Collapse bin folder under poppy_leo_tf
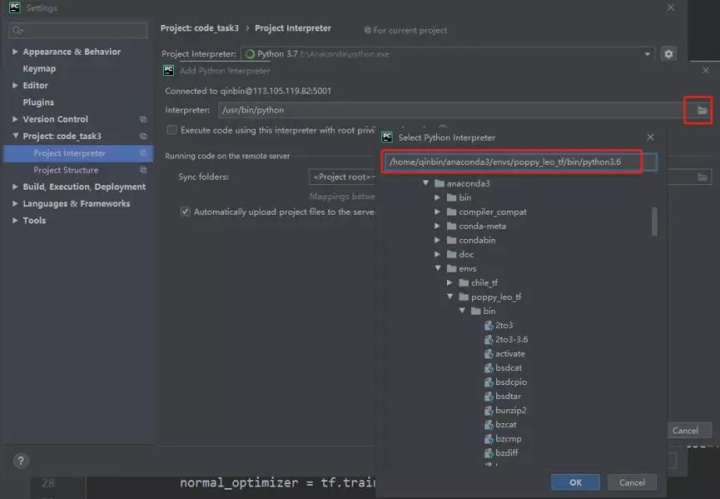720x499 pixels. 462,311
